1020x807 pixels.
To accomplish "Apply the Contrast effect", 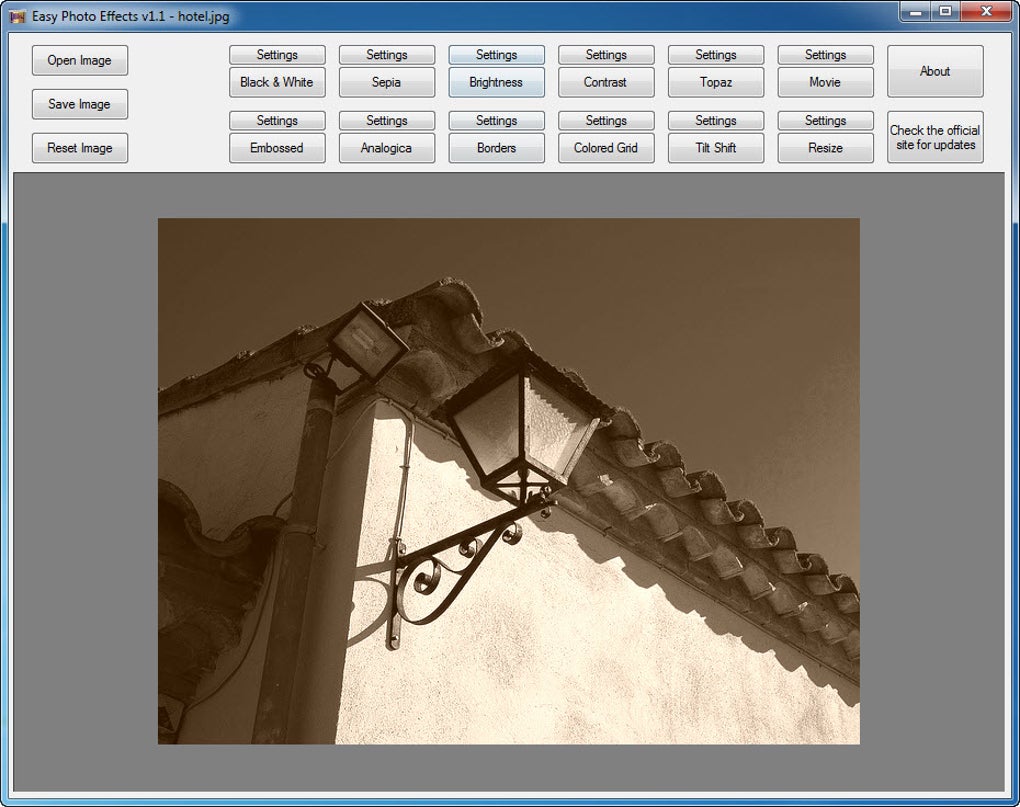I will coord(606,83).
